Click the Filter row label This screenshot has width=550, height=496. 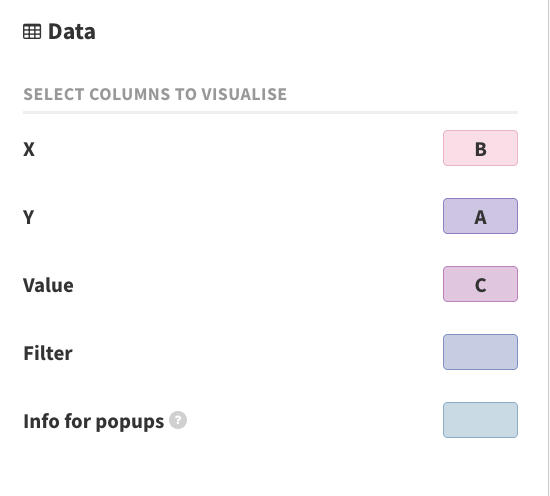point(48,353)
